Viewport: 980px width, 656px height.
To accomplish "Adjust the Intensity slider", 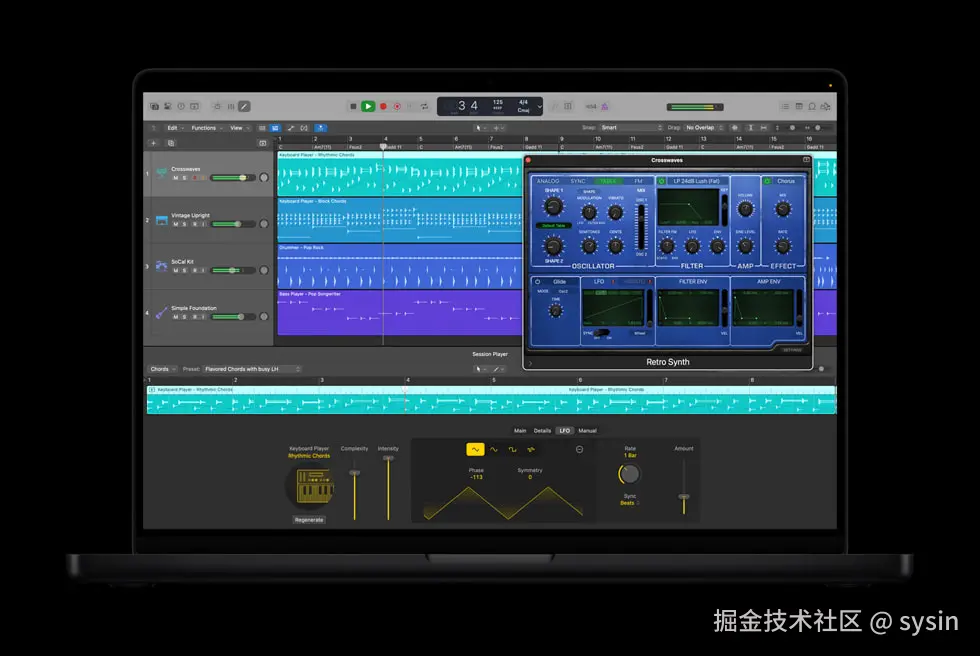I will [x=388, y=487].
